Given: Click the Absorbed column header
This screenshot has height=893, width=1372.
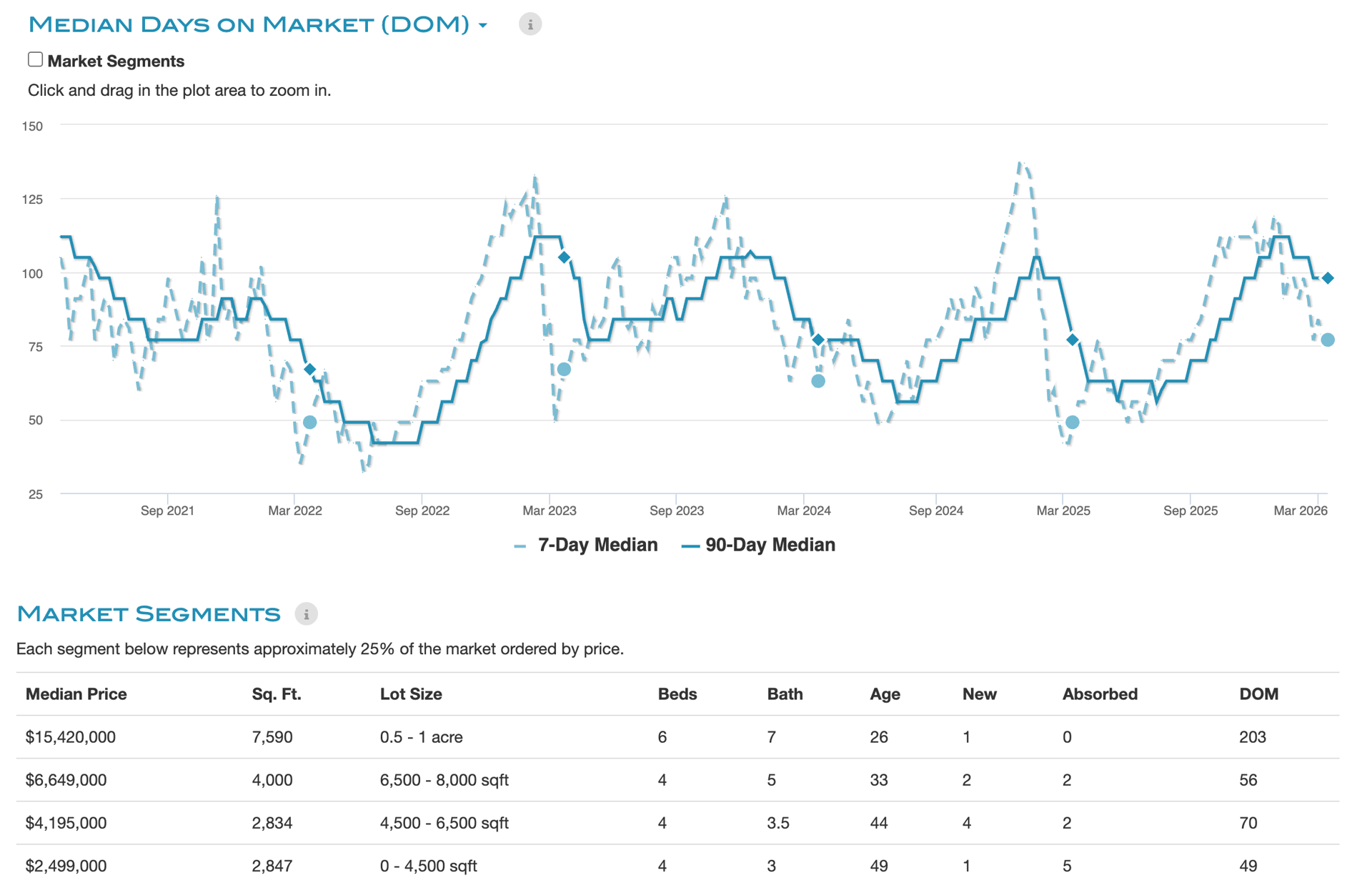Looking at the screenshot, I should (1099, 694).
